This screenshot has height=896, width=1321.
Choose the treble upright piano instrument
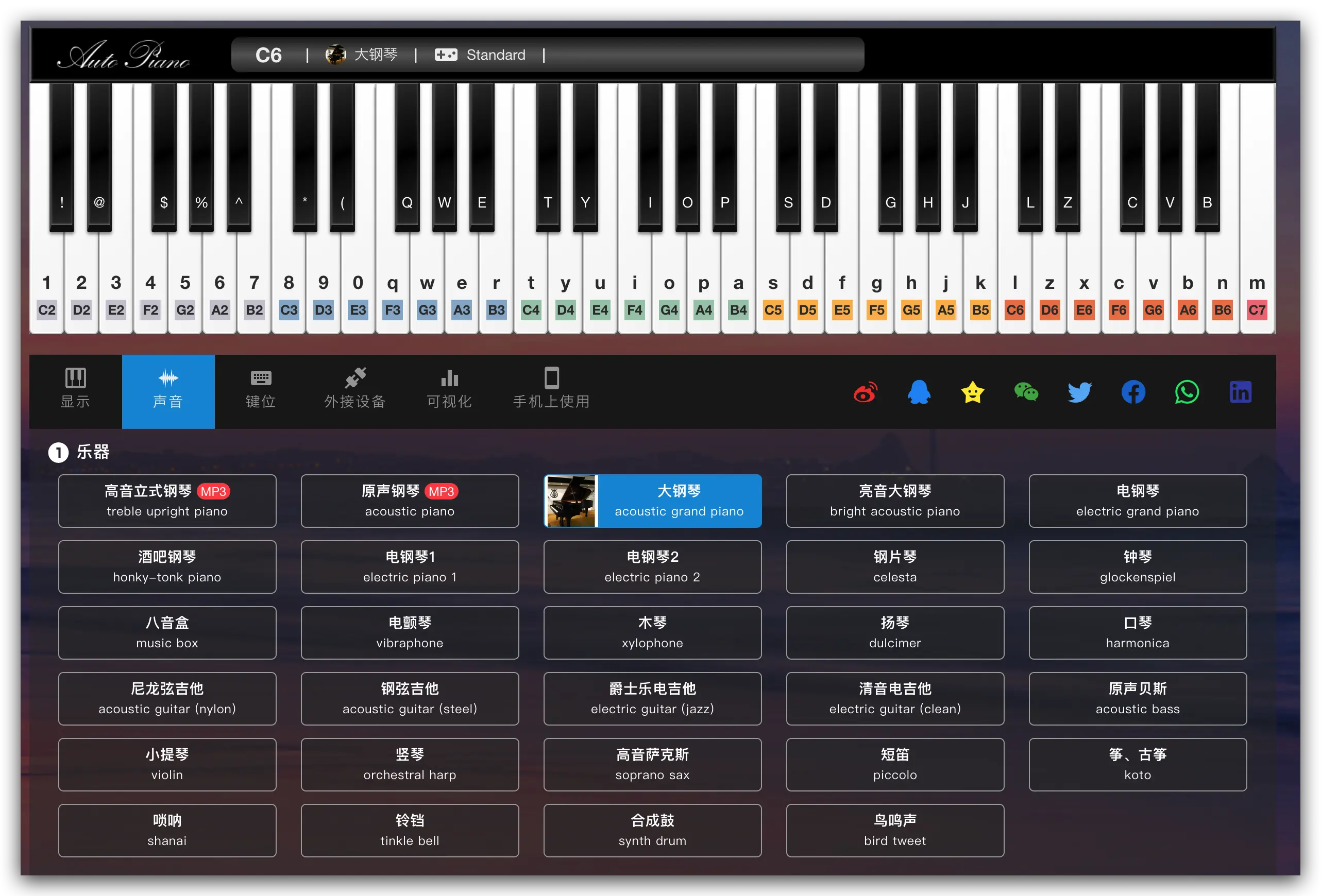(x=167, y=501)
